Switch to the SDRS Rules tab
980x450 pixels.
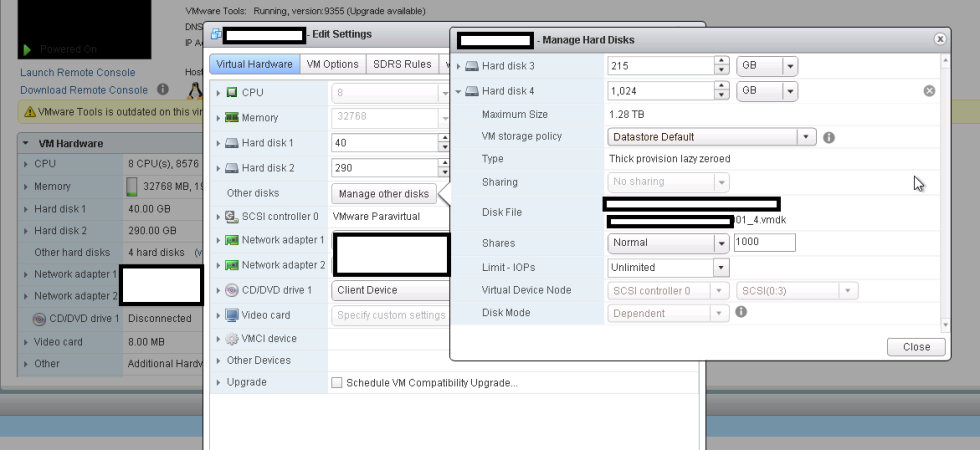point(402,64)
